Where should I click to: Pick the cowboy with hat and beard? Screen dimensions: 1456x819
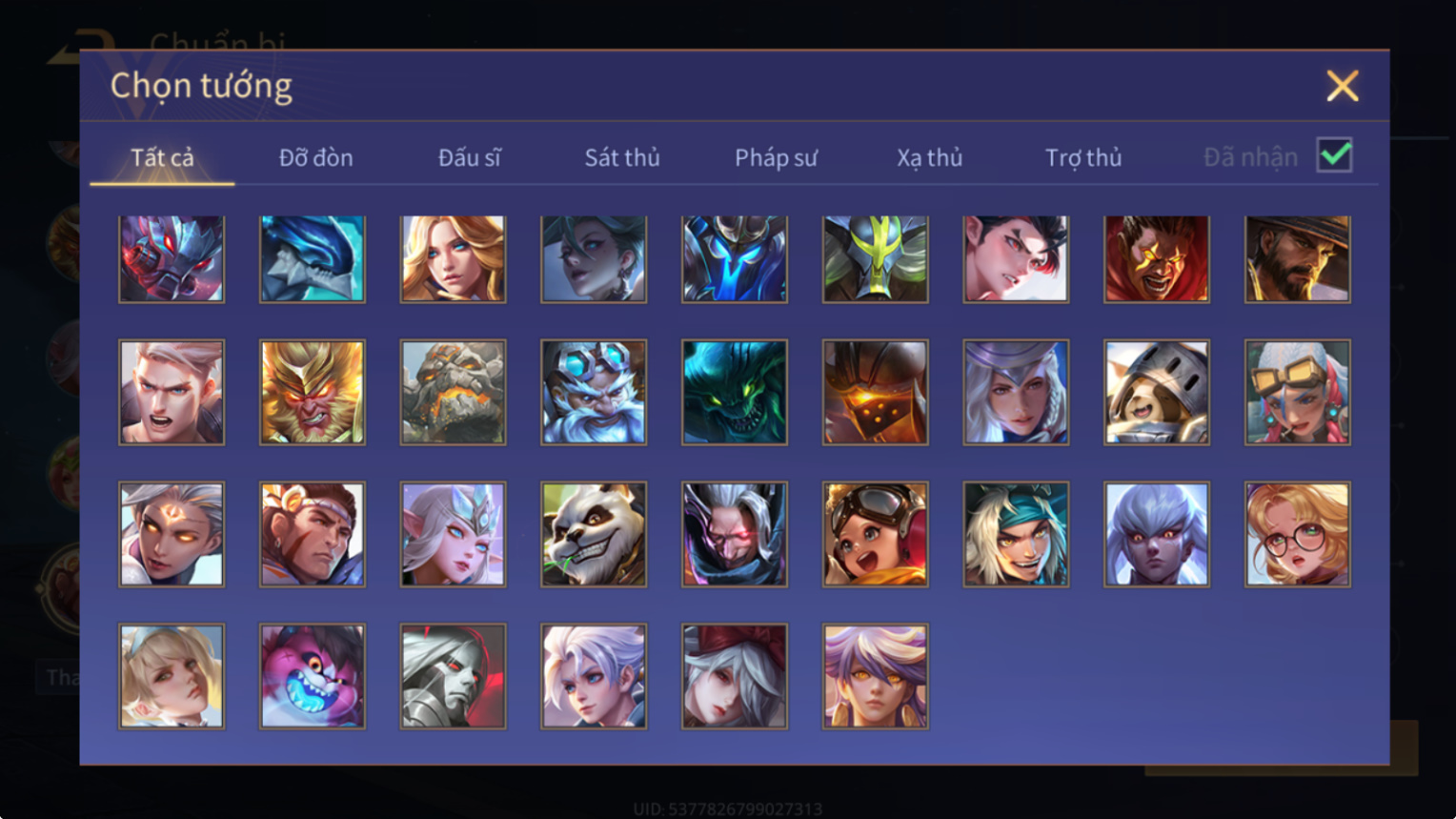[x=1298, y=258]
